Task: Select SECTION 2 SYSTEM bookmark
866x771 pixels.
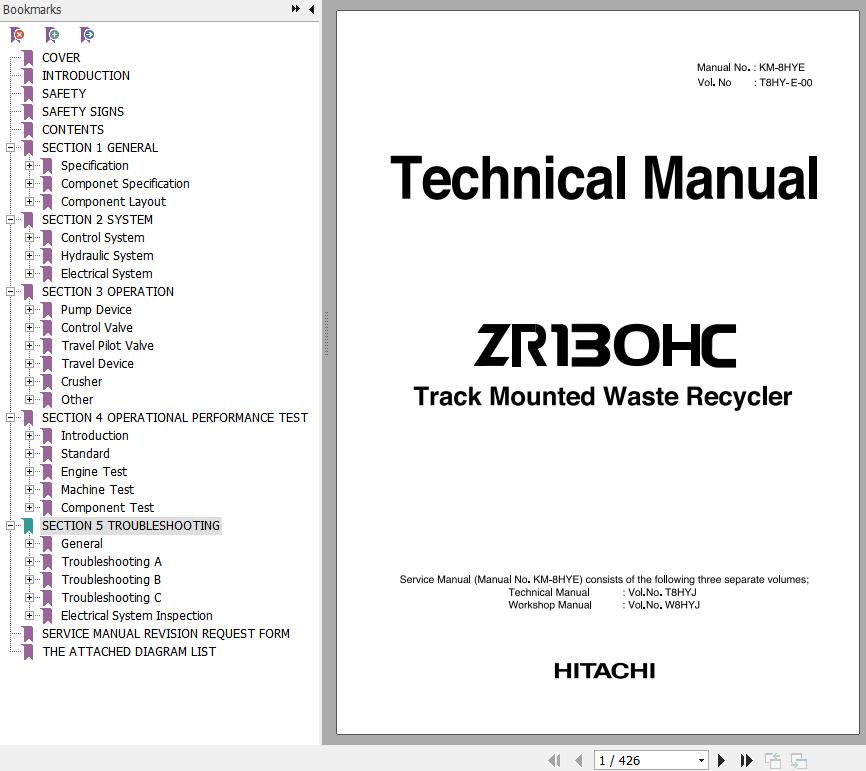Action: tap(97, 219)
